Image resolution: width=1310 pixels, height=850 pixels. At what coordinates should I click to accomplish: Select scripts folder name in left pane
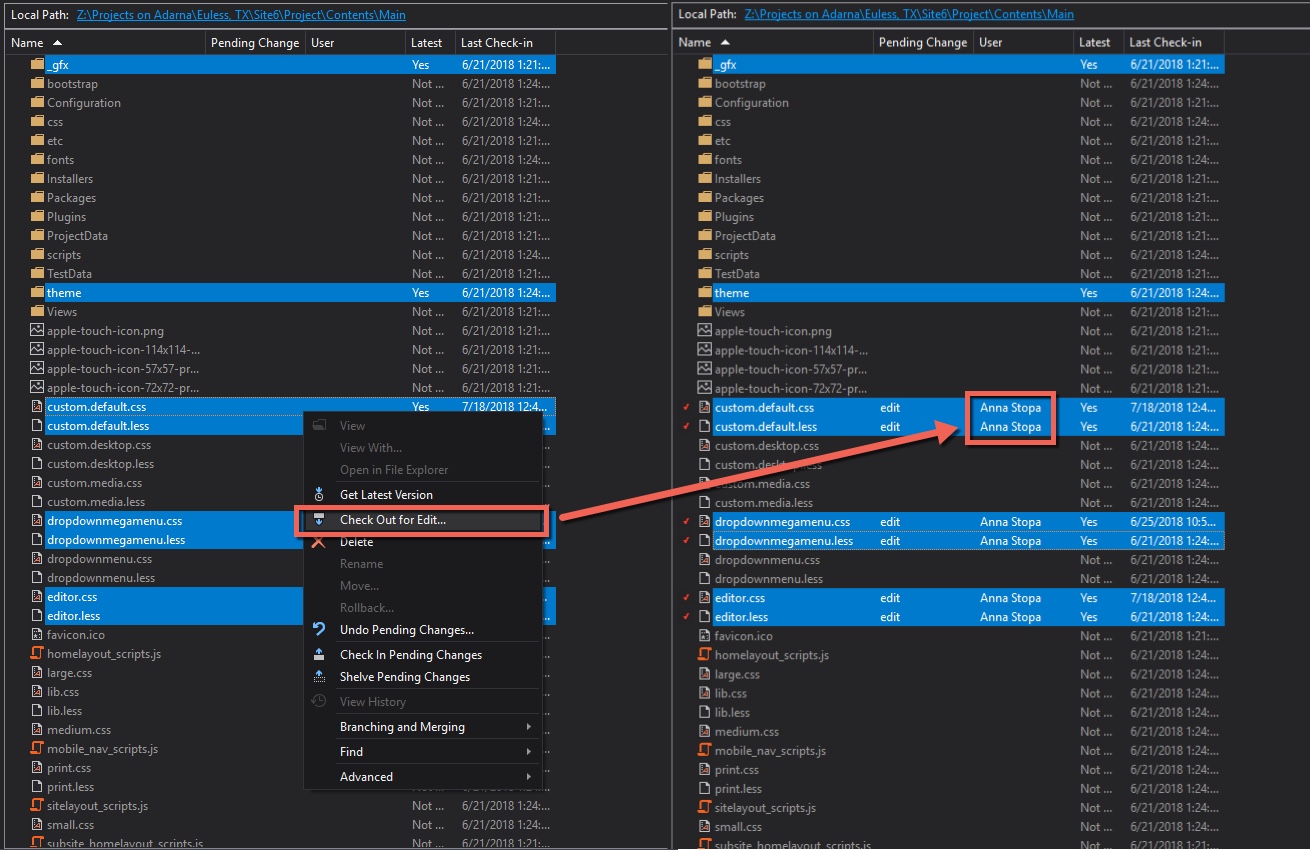(x=64, y=255)
